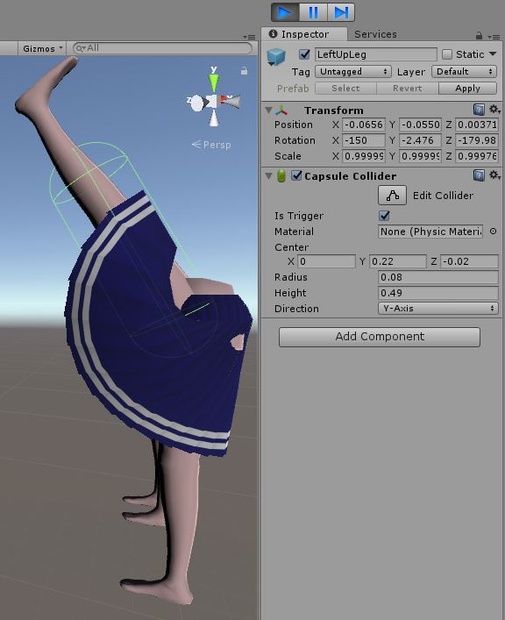Click the Position Y field
The height and width of the screenshot is (620, 505).
420,125
